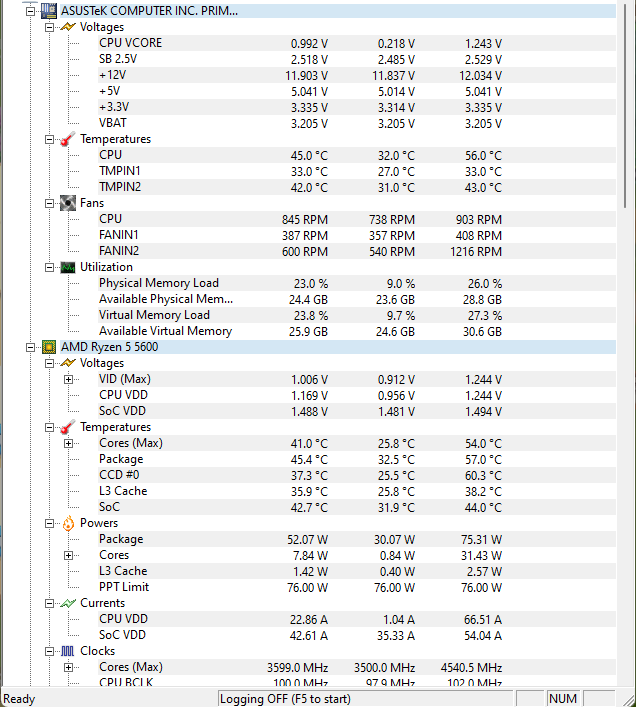Select the L3 Cache temperature row
Screen dimensions: 636x707
coord(356,491)
